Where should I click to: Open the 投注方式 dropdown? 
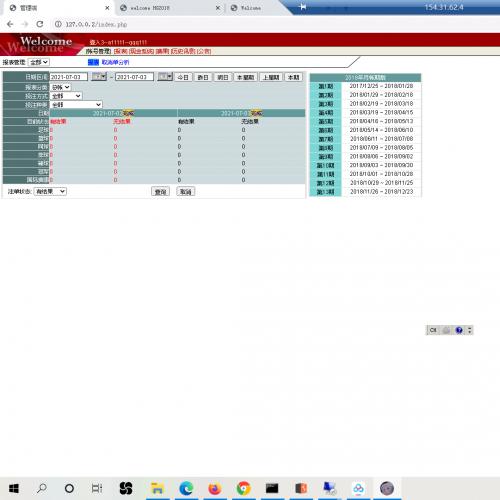click(66, 96)
